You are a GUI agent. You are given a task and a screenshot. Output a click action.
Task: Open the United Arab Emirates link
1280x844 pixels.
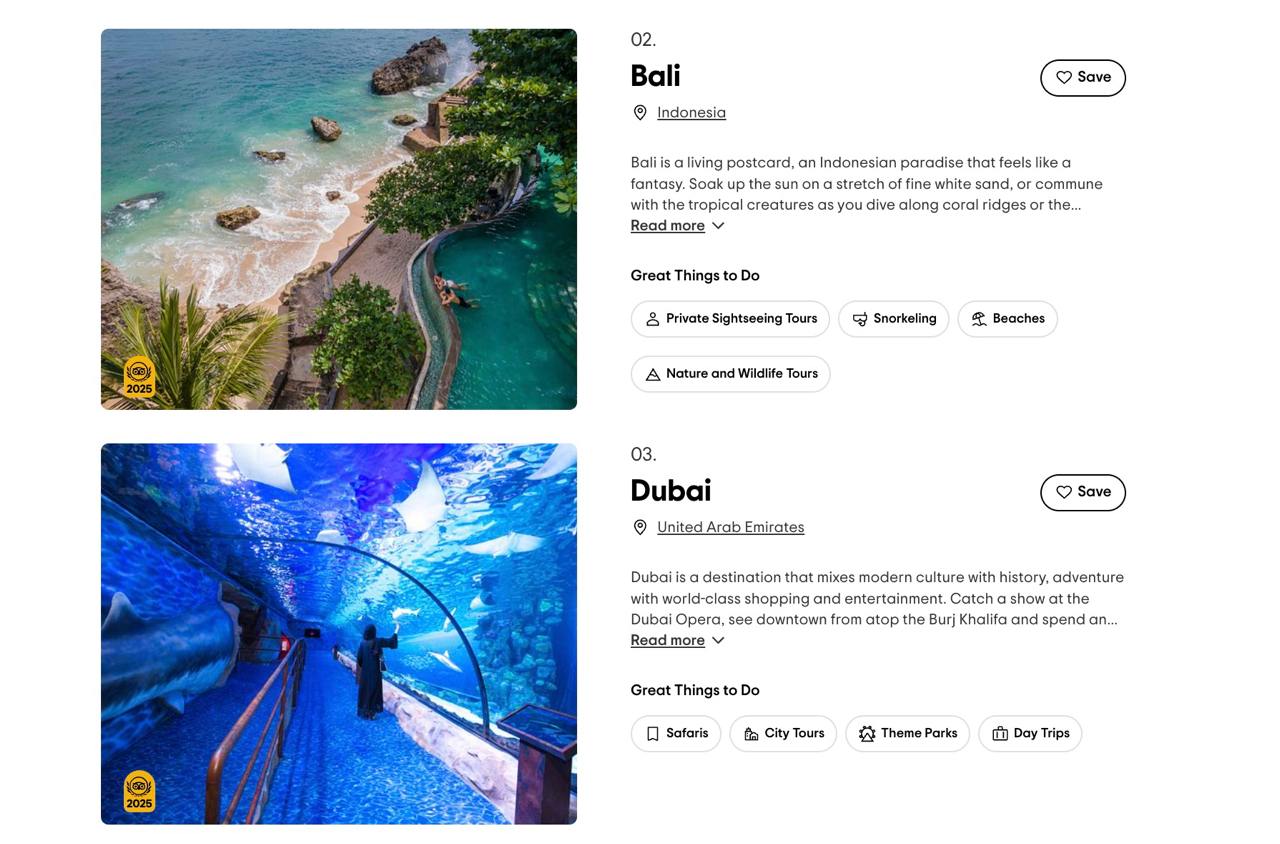(x=730, y=528)
